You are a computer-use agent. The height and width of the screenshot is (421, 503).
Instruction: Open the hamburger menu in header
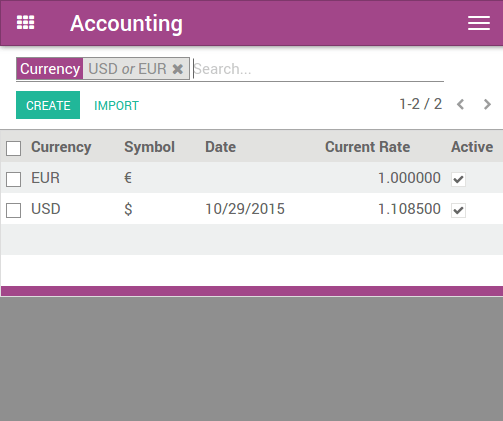479,23
